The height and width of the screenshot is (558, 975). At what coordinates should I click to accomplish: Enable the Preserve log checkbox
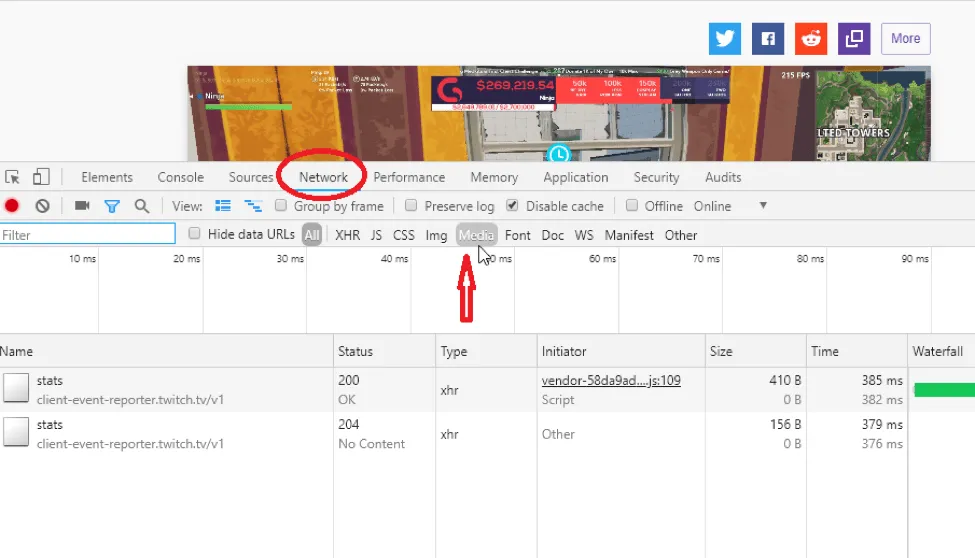coord(411,205)
